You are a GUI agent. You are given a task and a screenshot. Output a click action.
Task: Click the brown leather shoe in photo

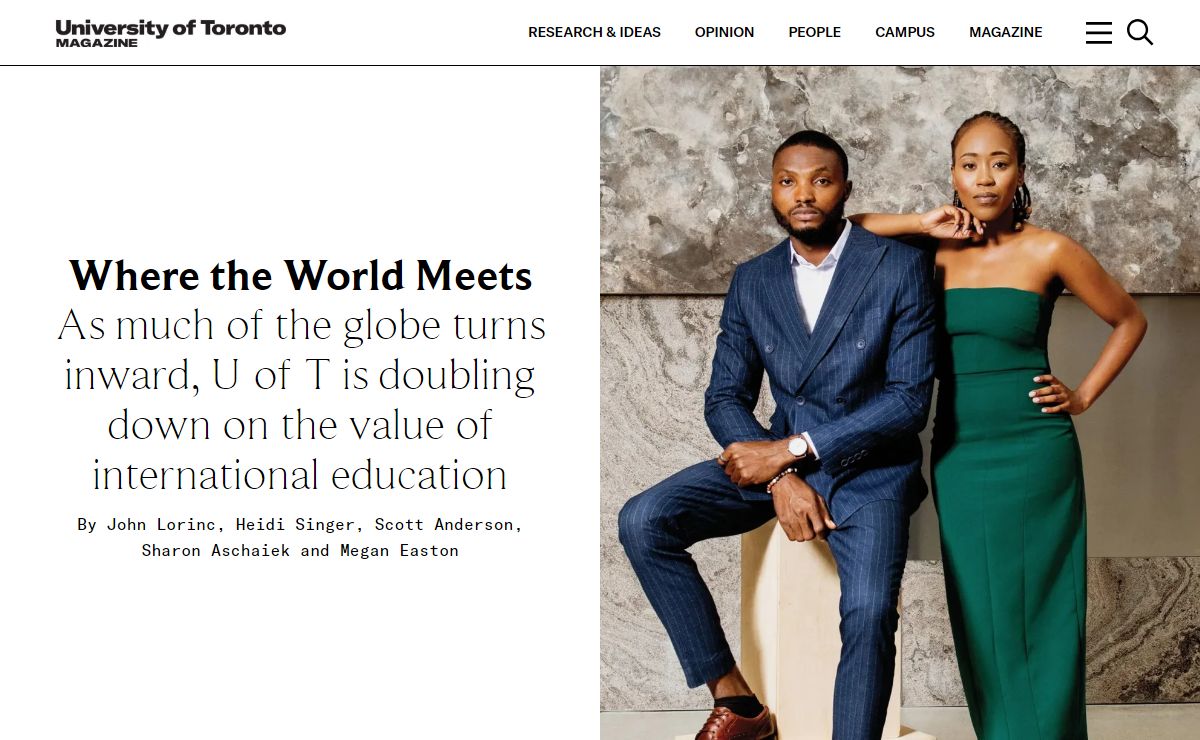point(735,723)
